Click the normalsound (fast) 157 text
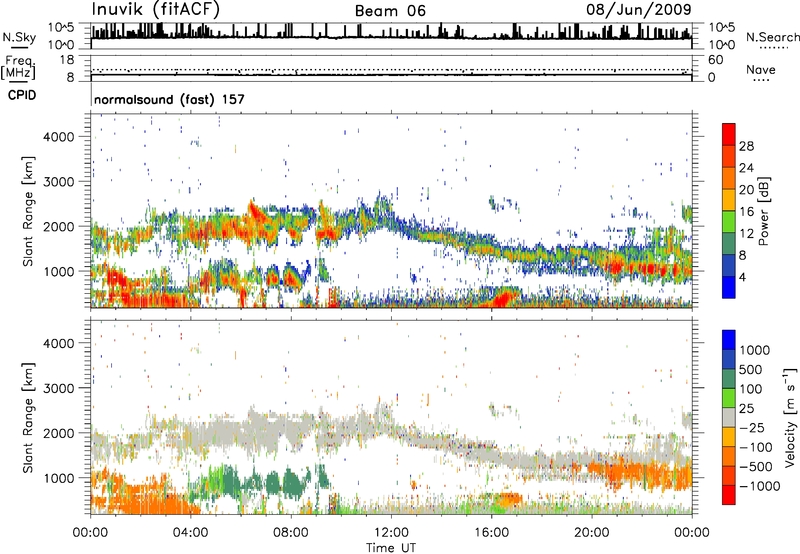800x554 pixels. click(x=169, y=99)
